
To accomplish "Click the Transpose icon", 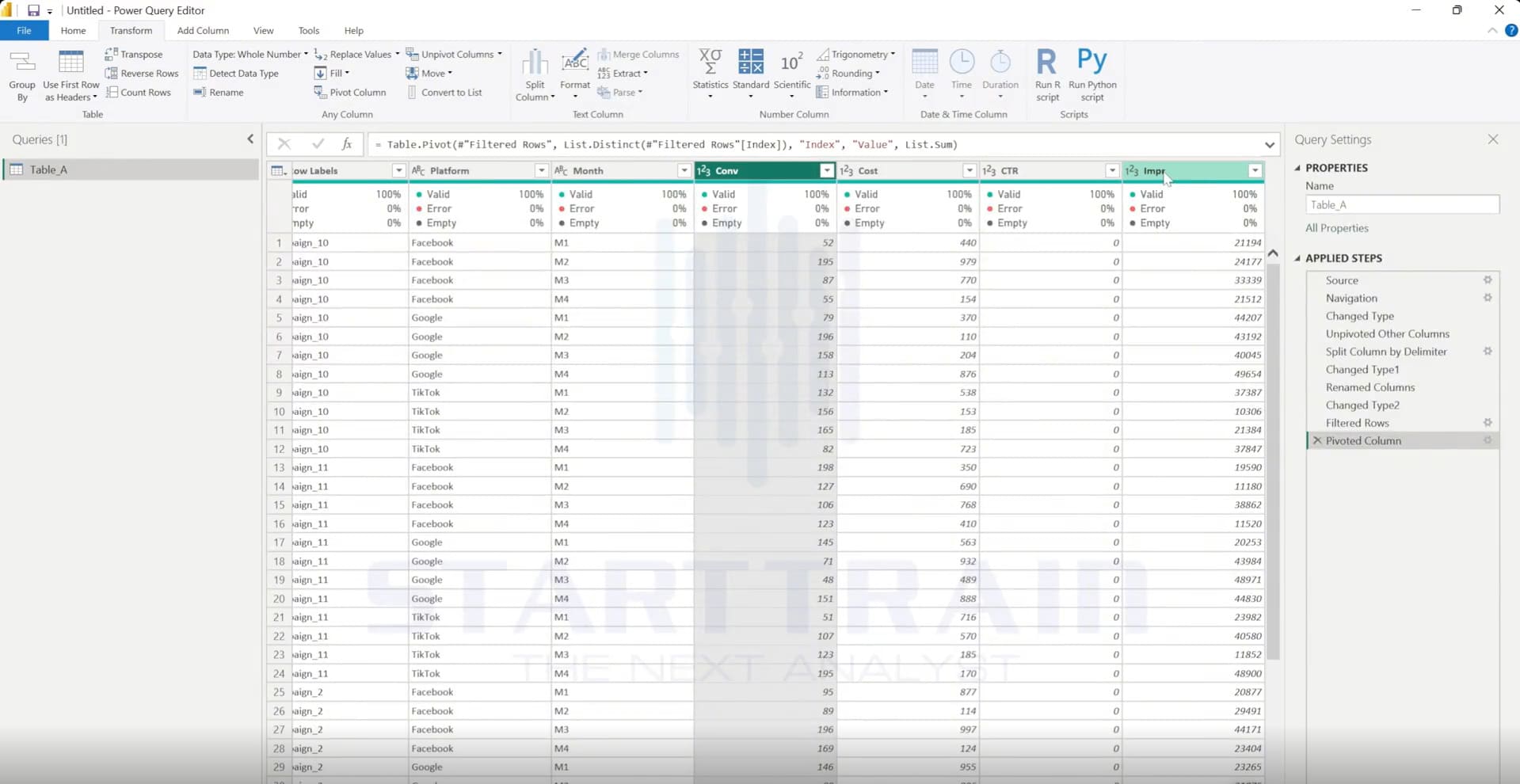I will (112, 54).
